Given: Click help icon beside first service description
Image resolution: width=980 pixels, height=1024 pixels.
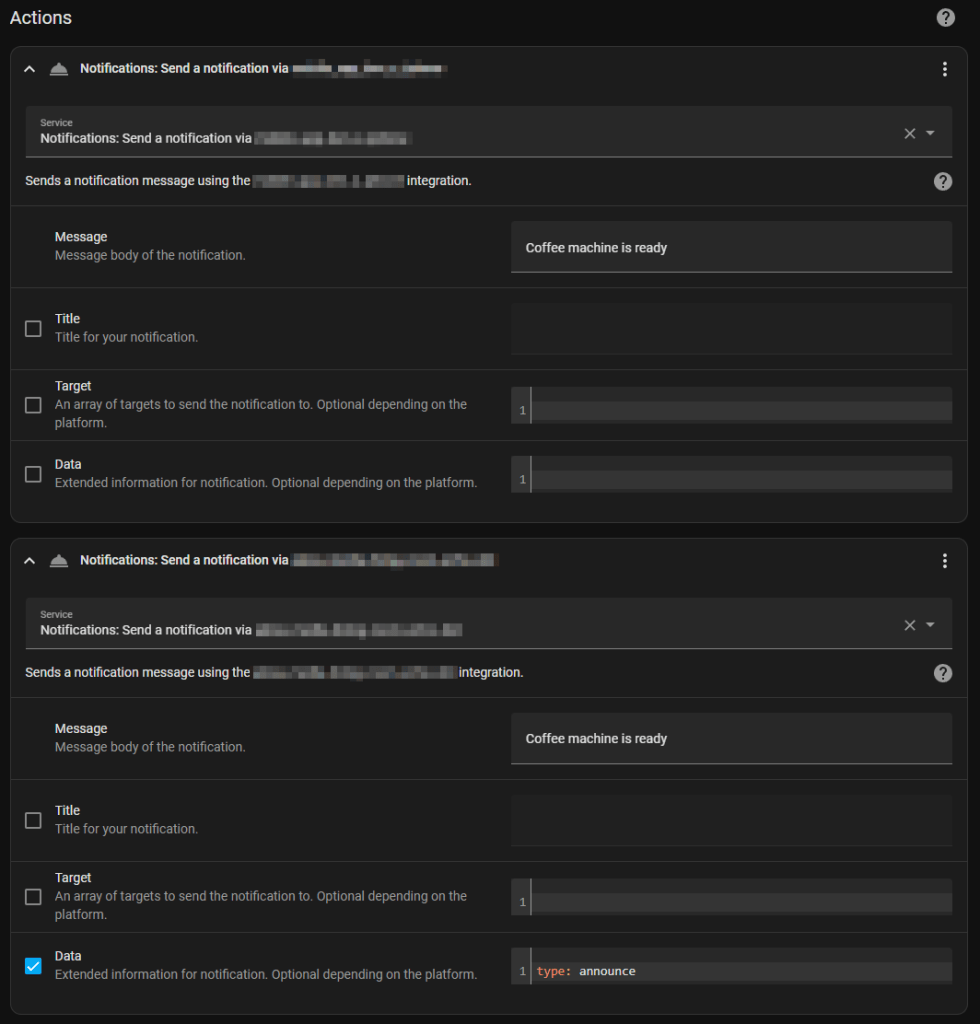Looking at the screenshot, I should pos(942,181).
